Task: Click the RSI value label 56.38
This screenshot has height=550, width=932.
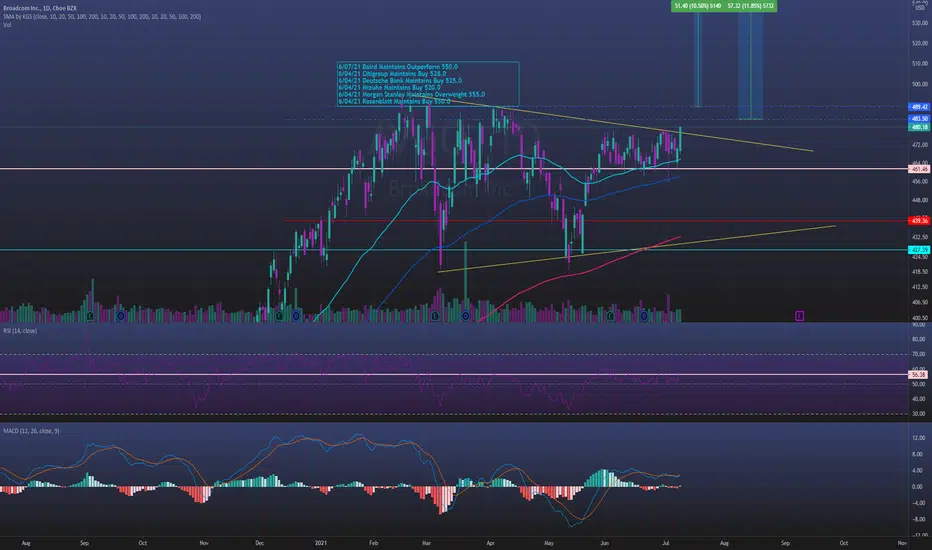Action: (919, 375)
